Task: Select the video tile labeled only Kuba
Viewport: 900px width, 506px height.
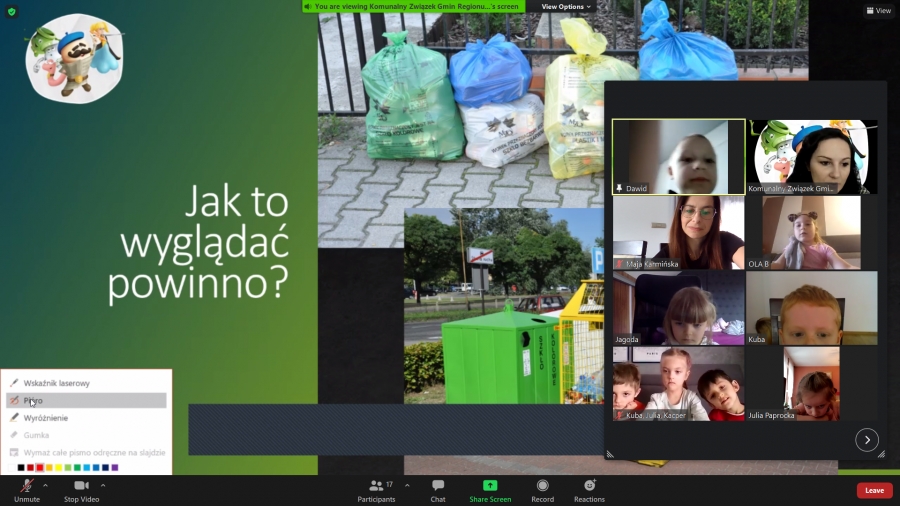Action: pos(812,308)
